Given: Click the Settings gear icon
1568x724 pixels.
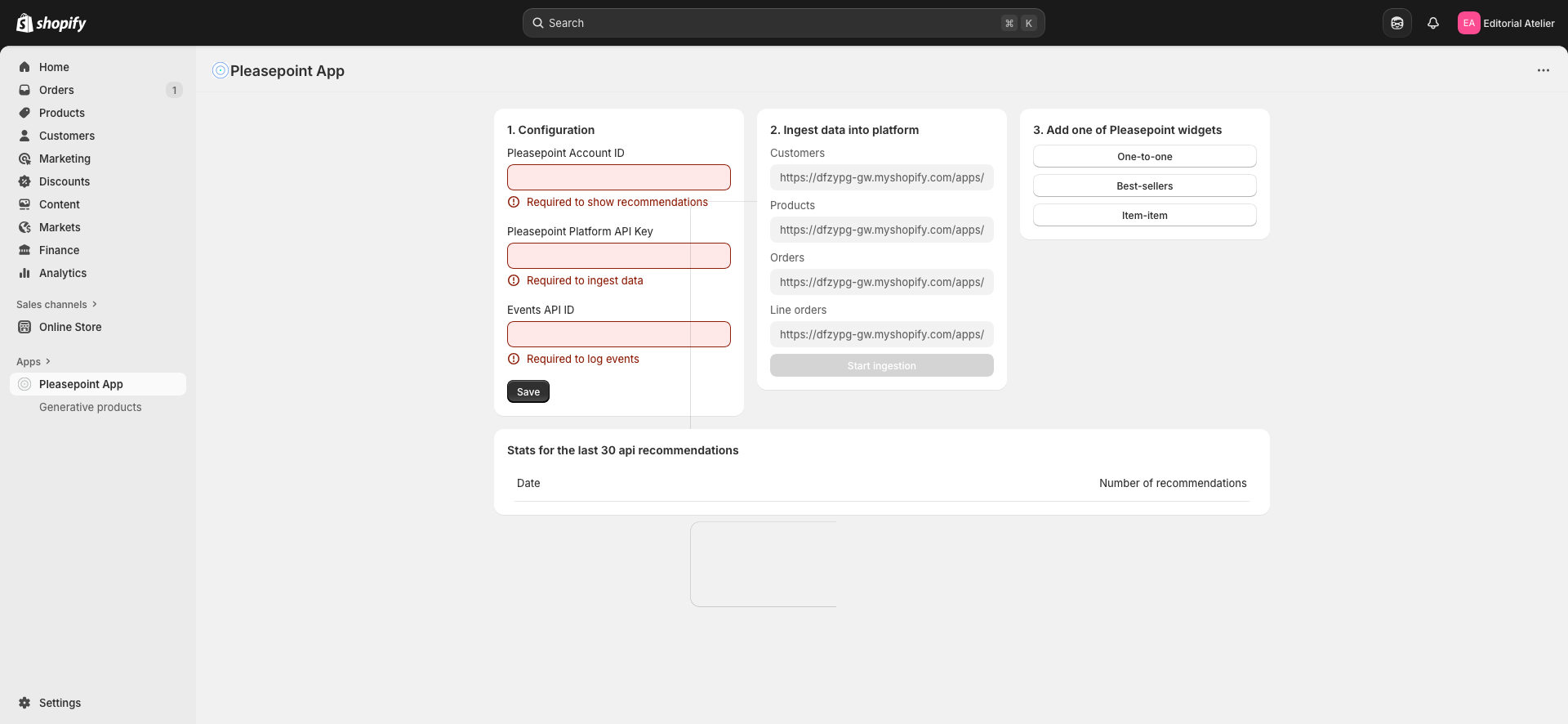Looking at the screenshot, I should click(x=24, y=703).
